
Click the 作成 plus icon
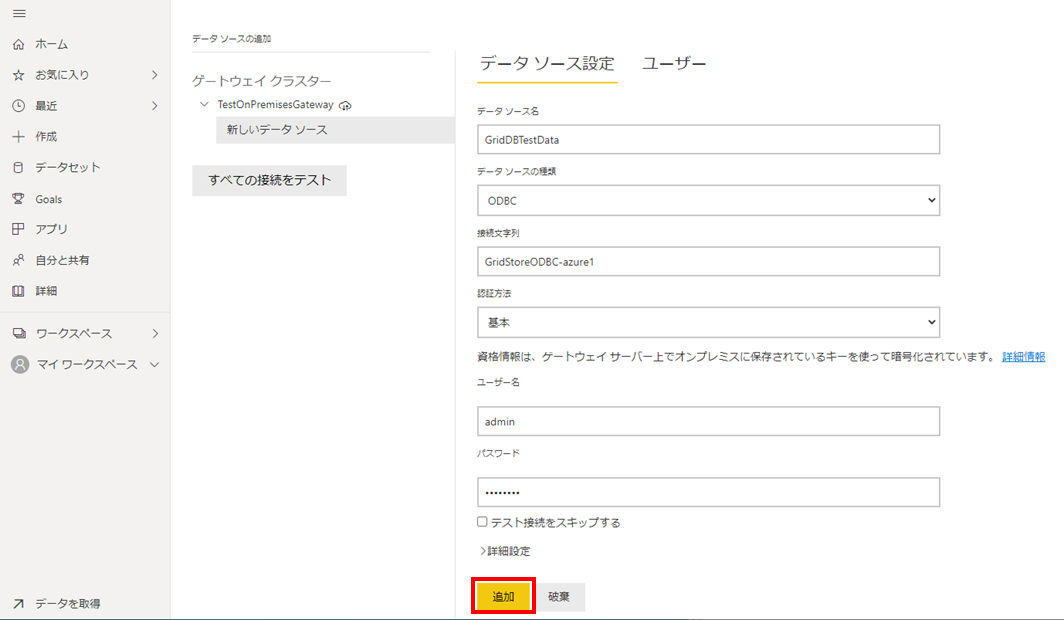tap(18, 136)
